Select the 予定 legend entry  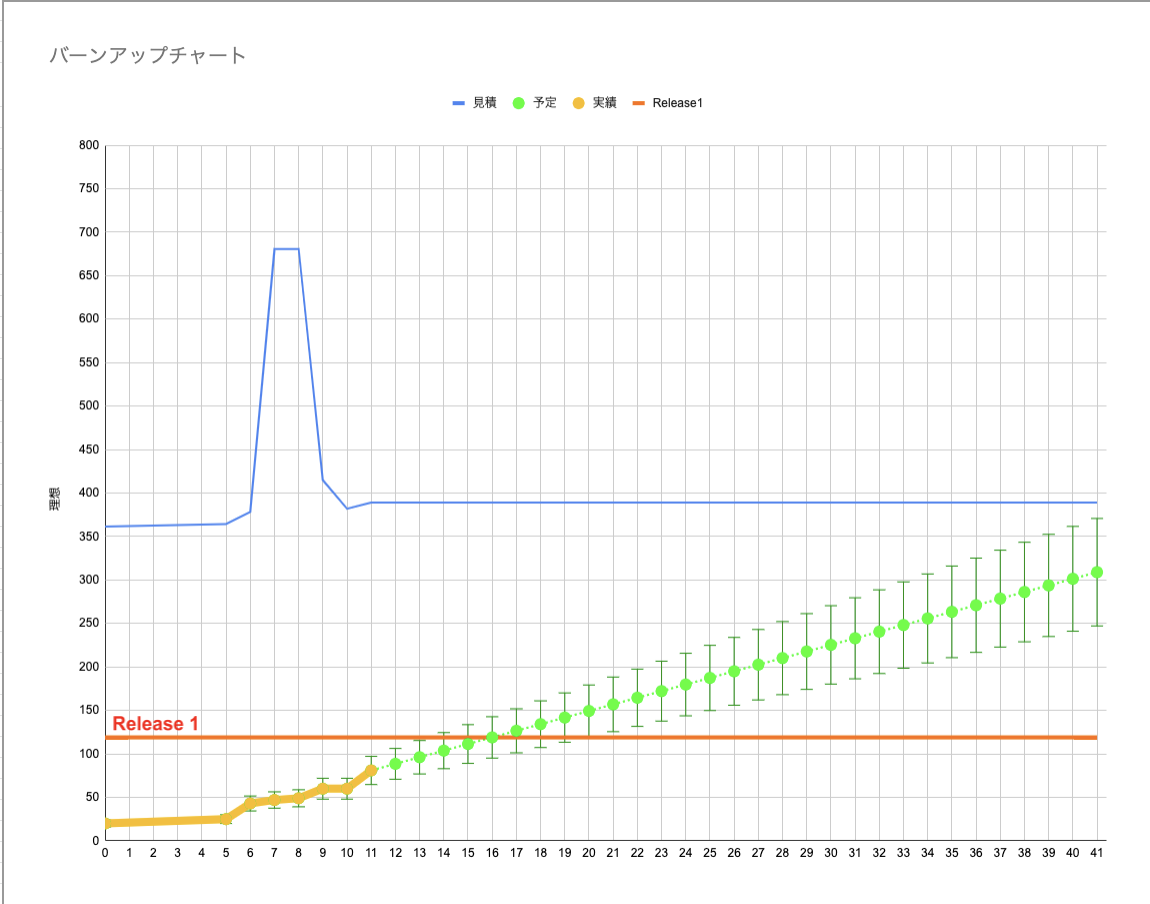(x=535, y=103)
